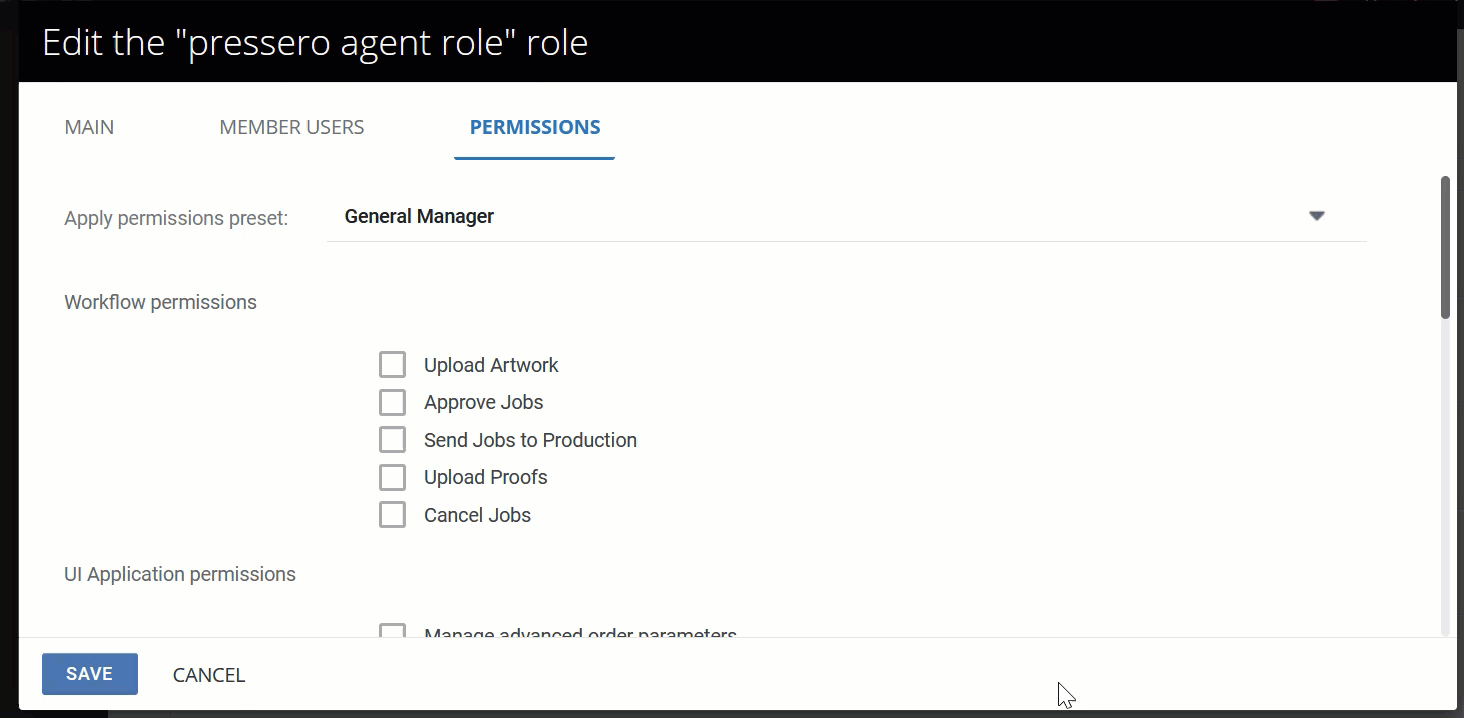
Task: Tick the Upload Proofs checkbox
Action: (392, 477)
